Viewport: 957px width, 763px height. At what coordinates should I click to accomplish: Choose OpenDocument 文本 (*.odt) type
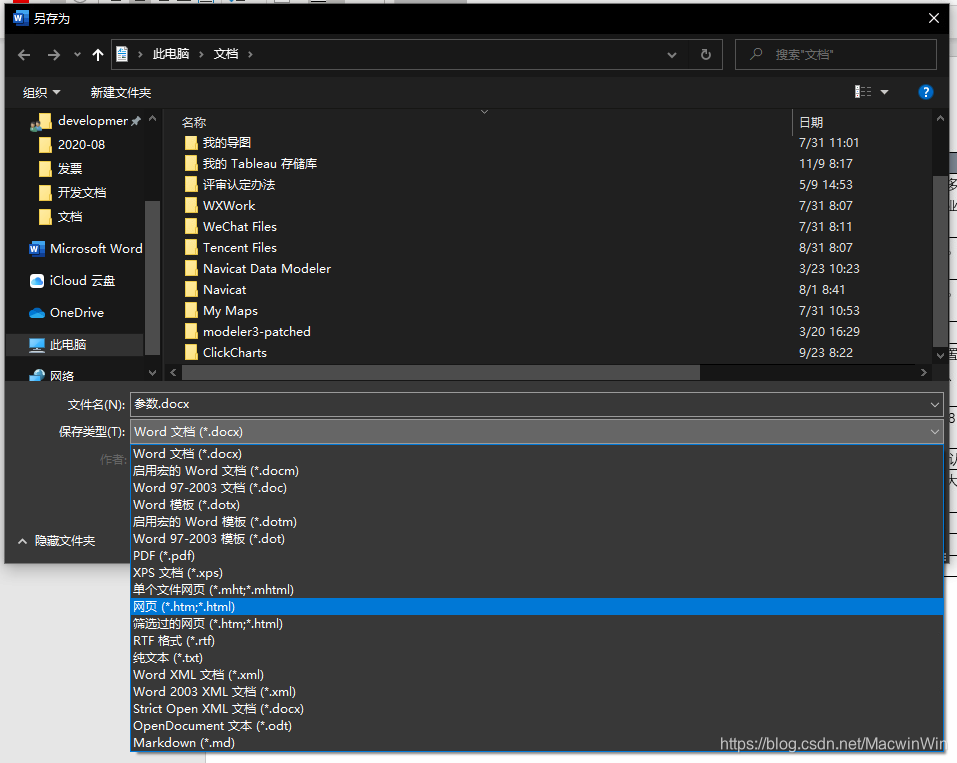click(537, 726)
